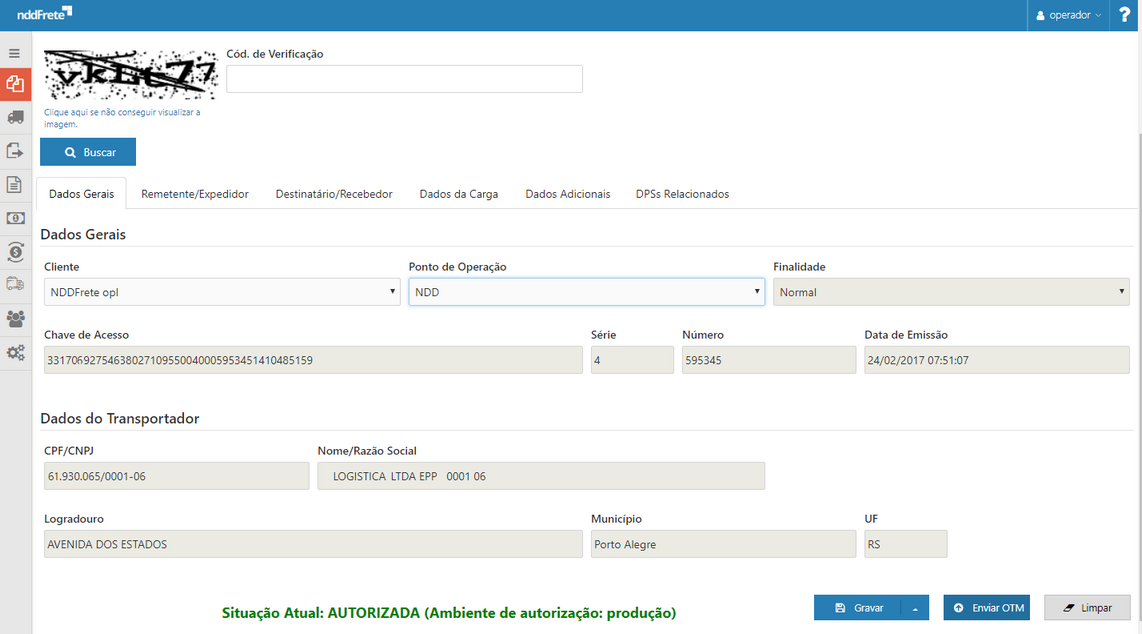1142x634 pixels.
Task: Select the users group icon in the sidebar
Action: (x=15, y=319)
